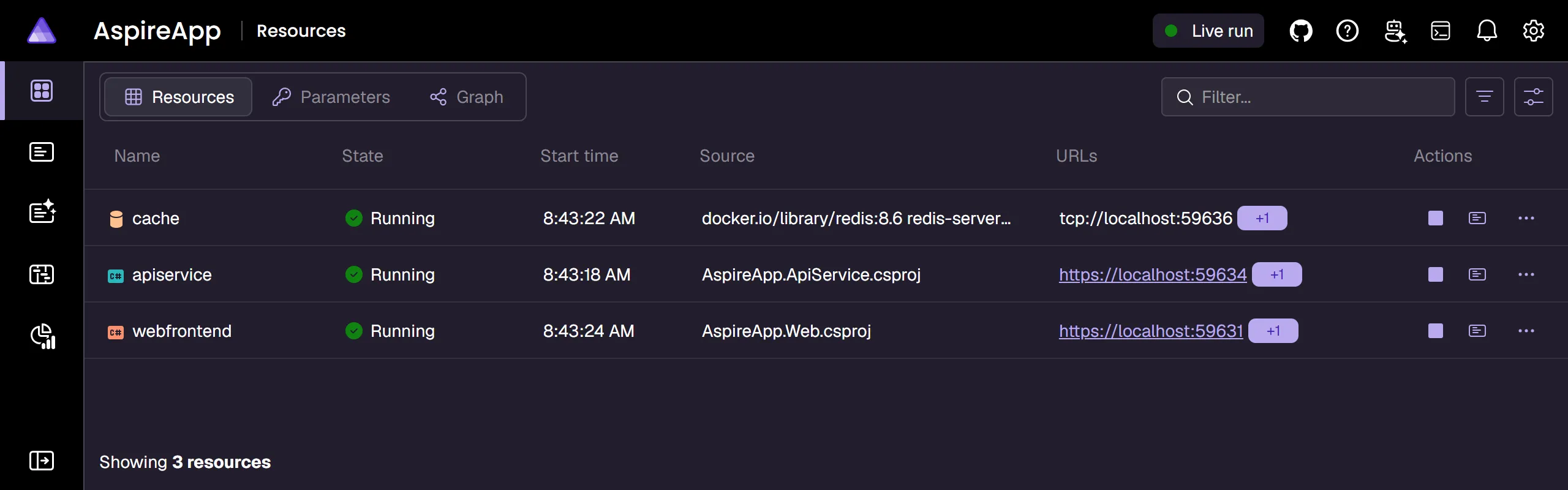This screenshot has height=490, width=1568.
Task: Sort by the Source column header
Action: click(727, 156)
